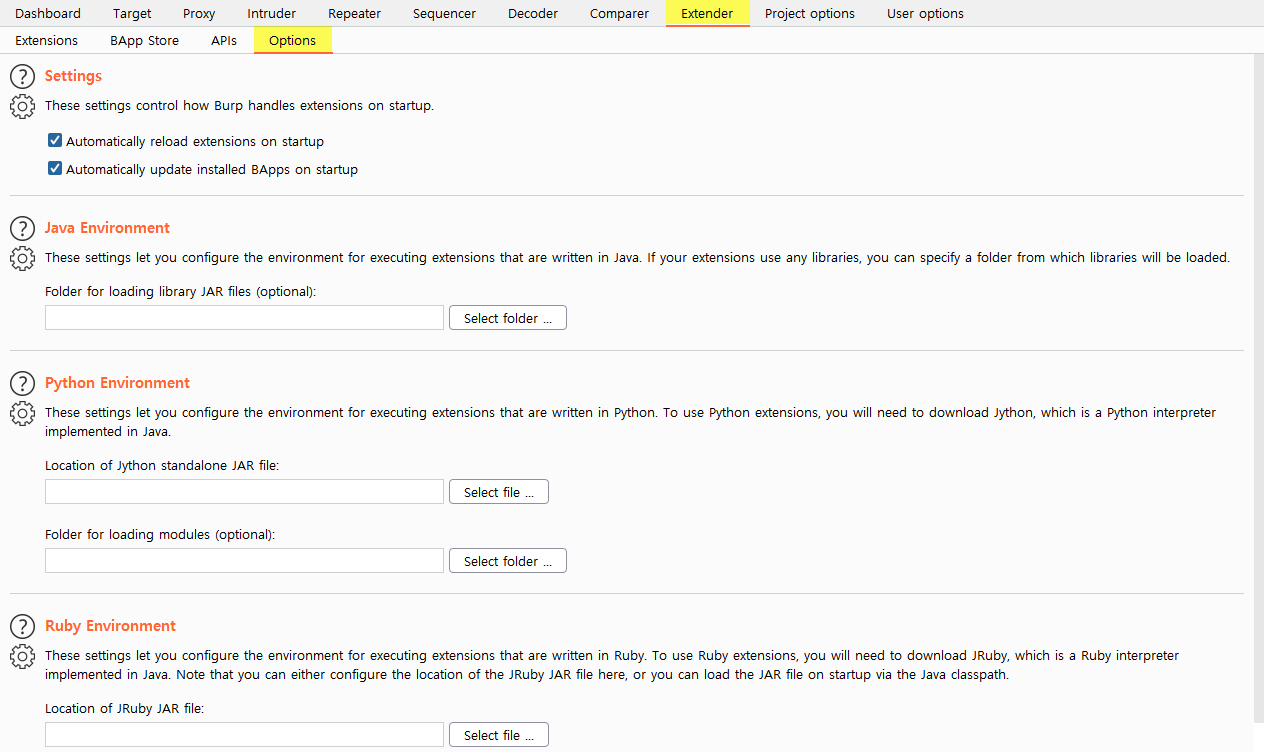This screenshot has height=752, width=1264.
Task: Click Select folder for Java library JARs
Action: click(508, 318)
